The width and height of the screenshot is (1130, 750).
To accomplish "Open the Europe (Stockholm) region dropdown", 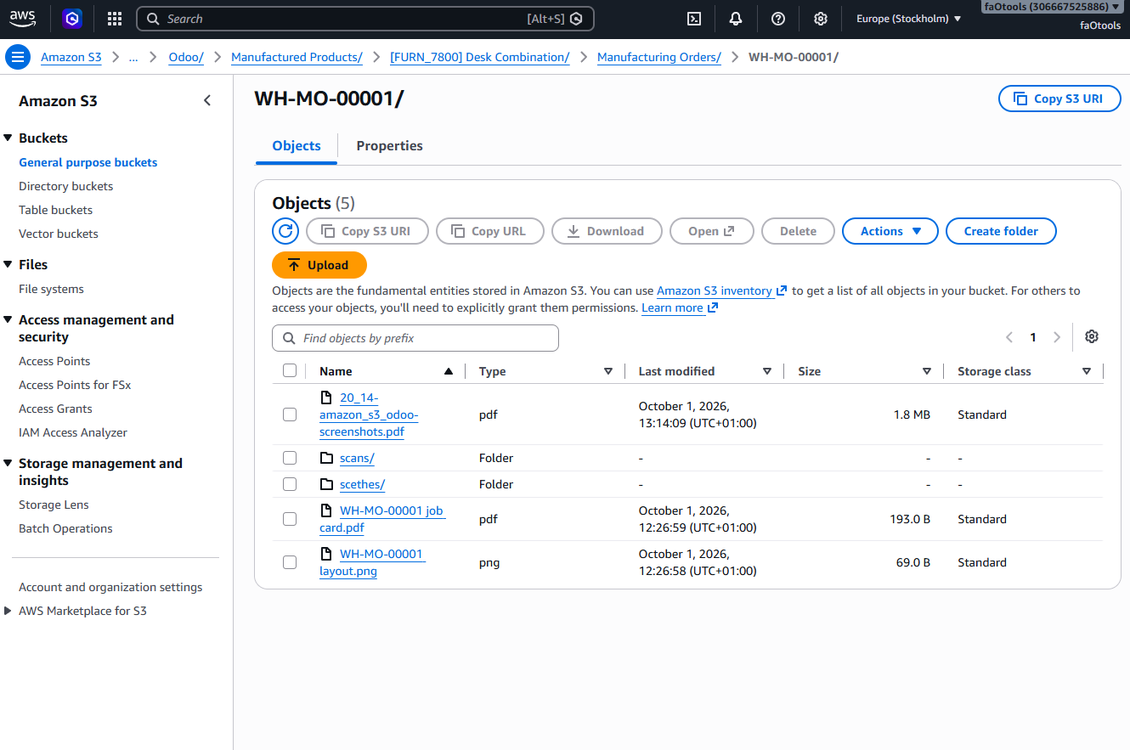I will coord(909,19).
